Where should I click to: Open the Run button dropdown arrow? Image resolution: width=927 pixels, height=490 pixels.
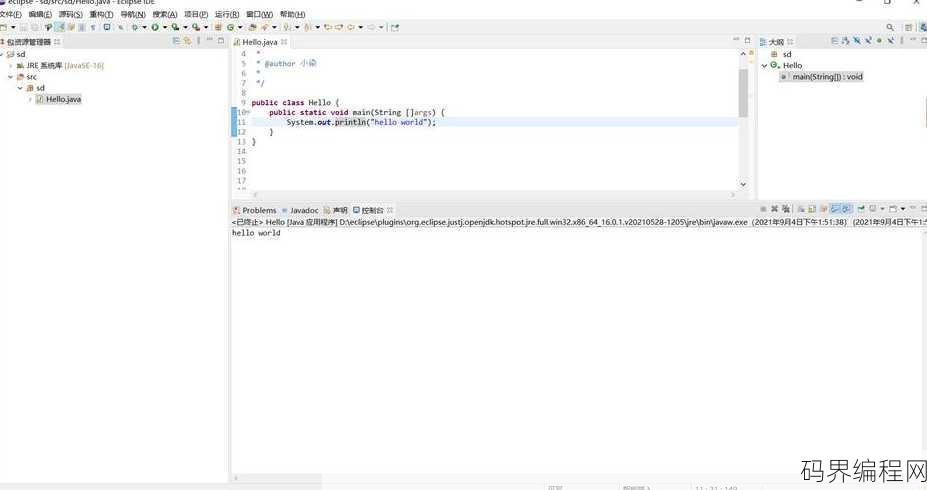point(165,27)
